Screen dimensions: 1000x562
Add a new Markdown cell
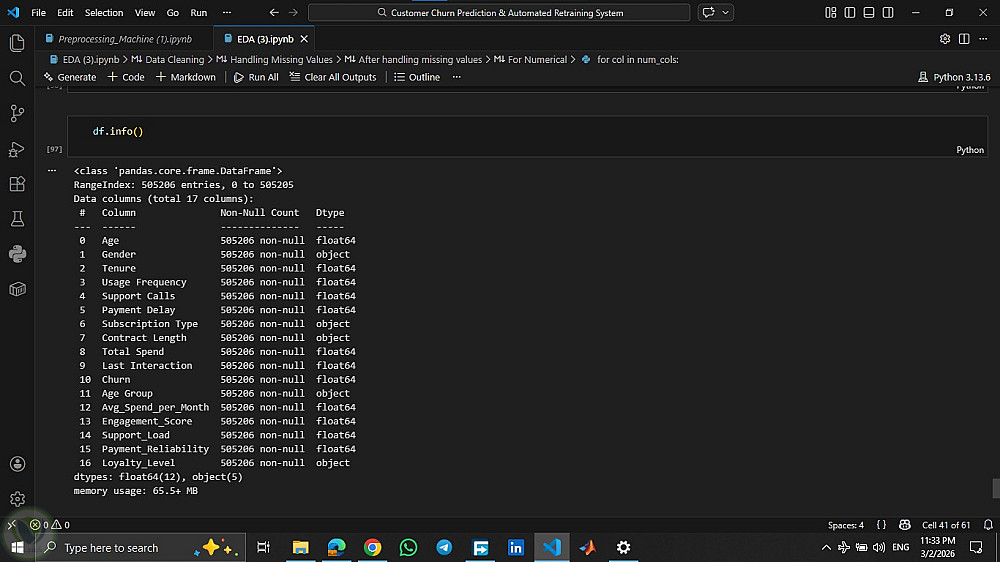186,77
